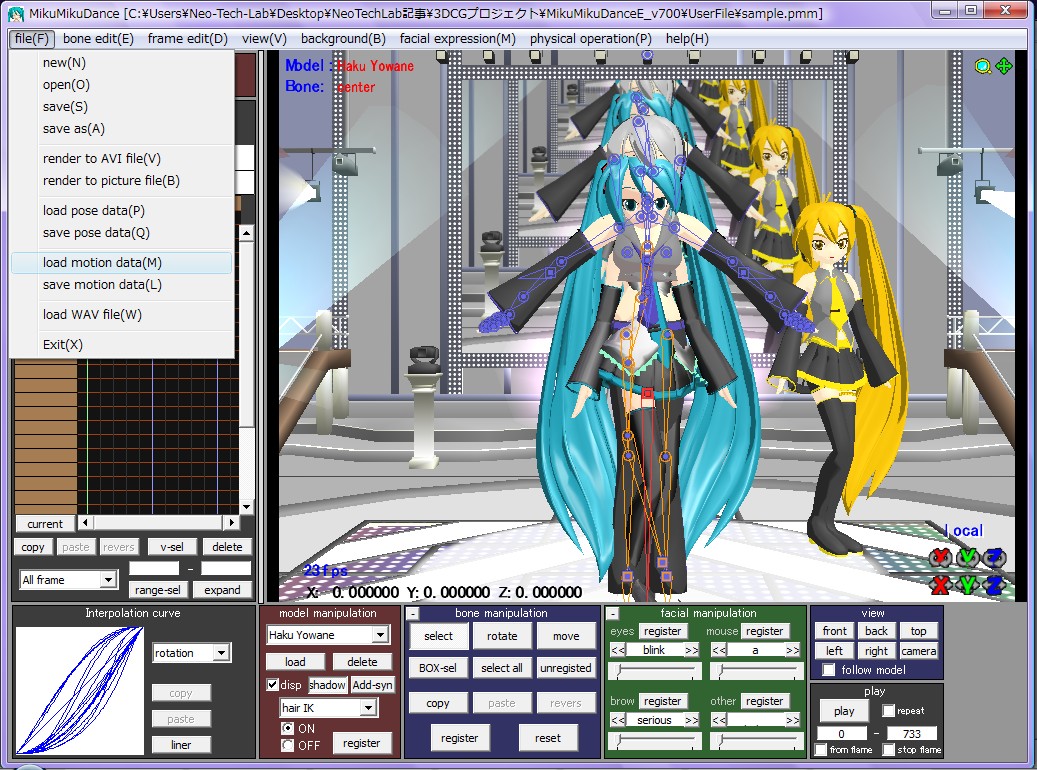Click the Add-syn button
The height and width of the screenshot is (770, 1037).
pyautogui.click(x=372, y=685)
